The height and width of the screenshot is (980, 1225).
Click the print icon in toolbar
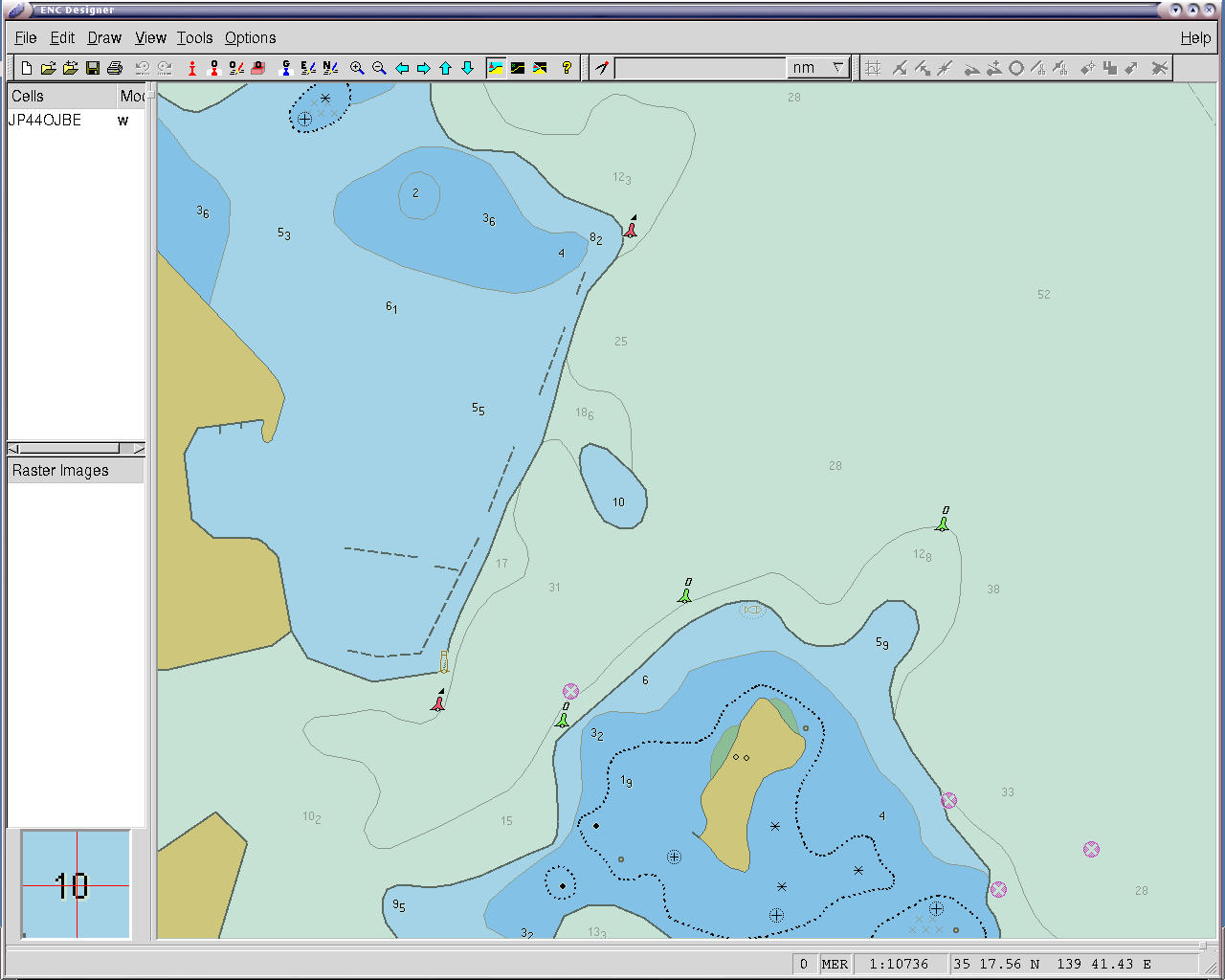[115, 68]
